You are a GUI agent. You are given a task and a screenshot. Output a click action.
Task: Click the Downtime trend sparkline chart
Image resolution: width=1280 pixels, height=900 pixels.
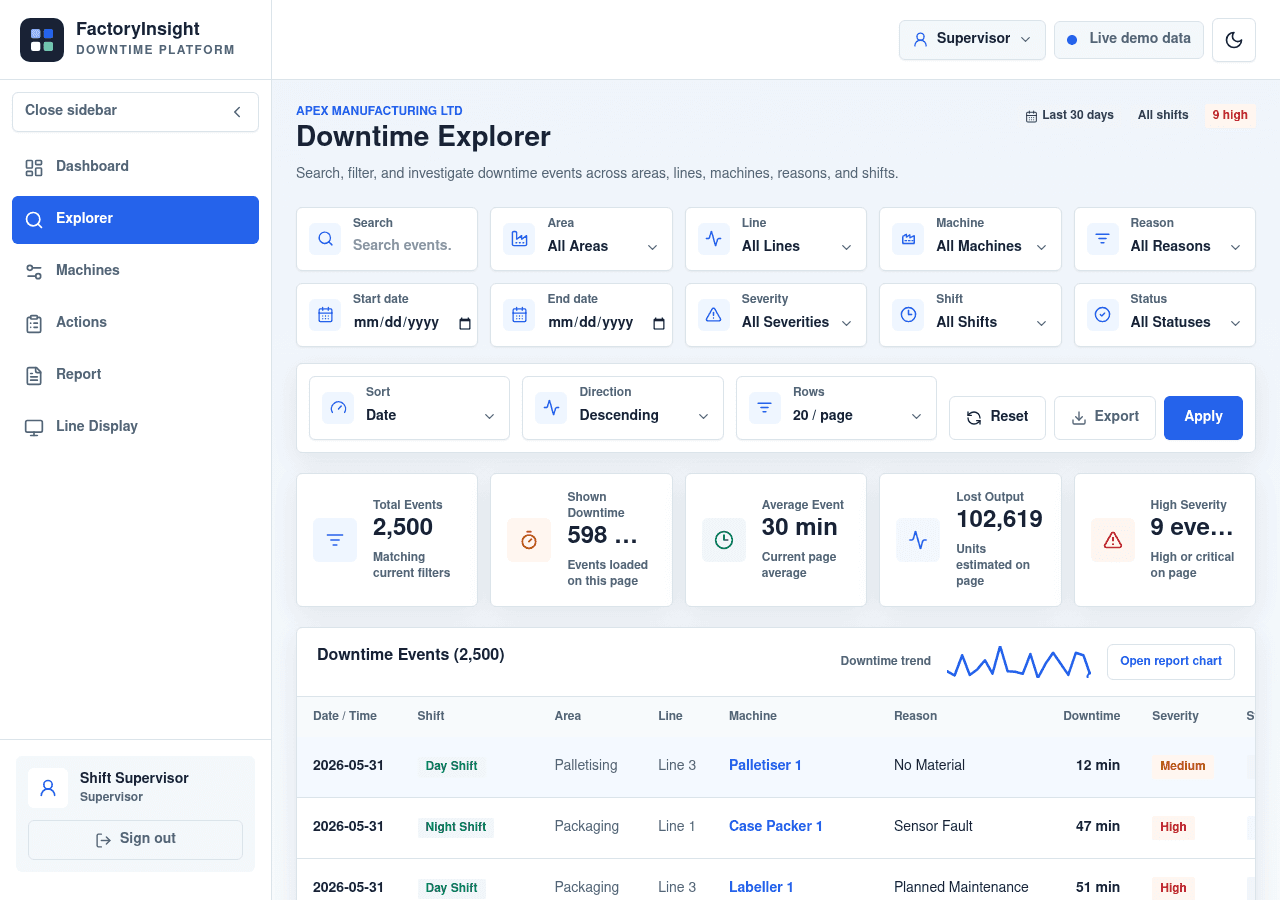click(1018, 662)
